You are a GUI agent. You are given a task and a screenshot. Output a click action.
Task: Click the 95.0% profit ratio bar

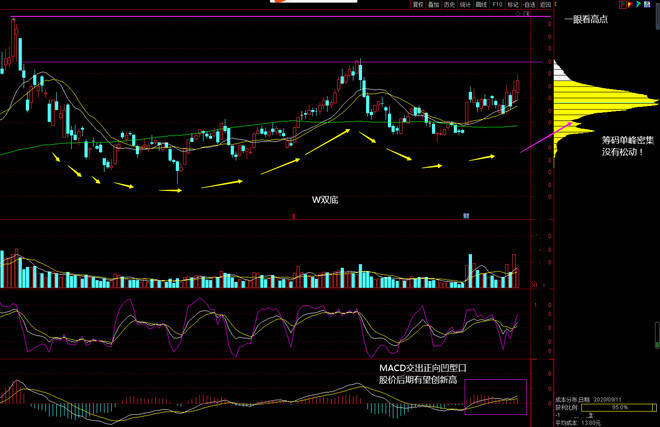[x=610, y=407]
